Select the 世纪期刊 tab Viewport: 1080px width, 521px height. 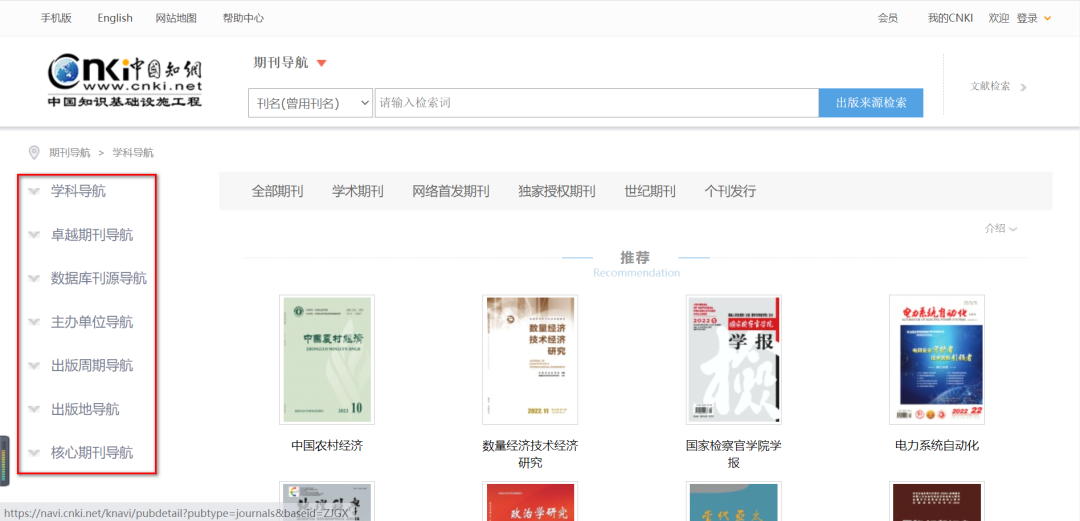click(650, 192)
